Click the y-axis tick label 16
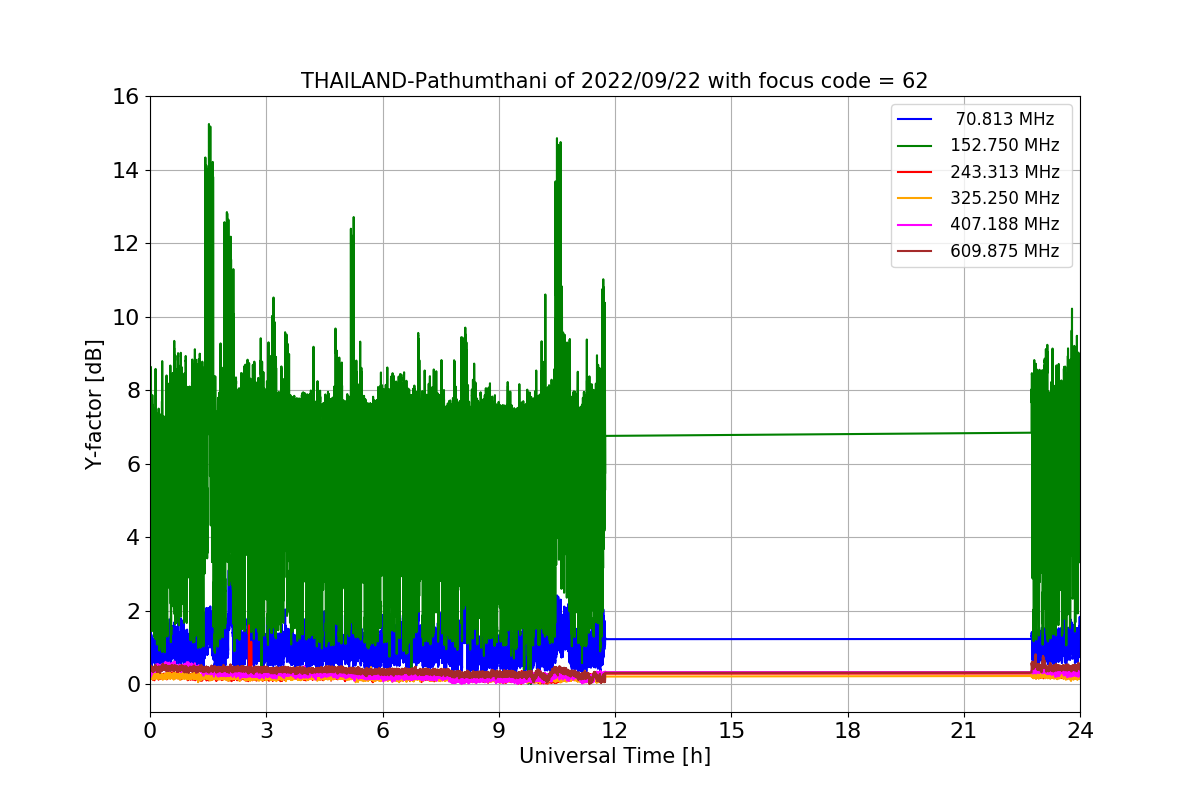The width and height of the screenshot is (1200, 800). 126,97
